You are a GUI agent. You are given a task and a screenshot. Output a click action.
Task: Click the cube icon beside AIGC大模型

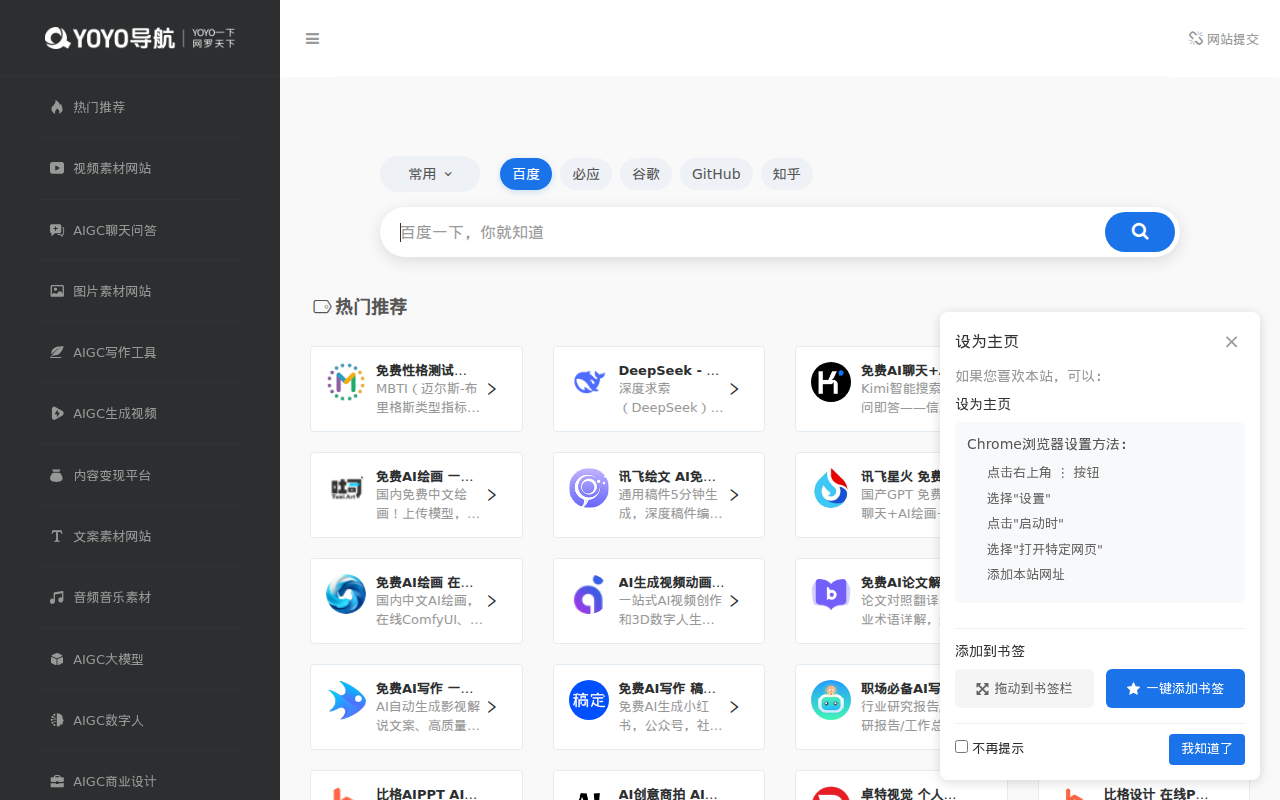[57, 659]
